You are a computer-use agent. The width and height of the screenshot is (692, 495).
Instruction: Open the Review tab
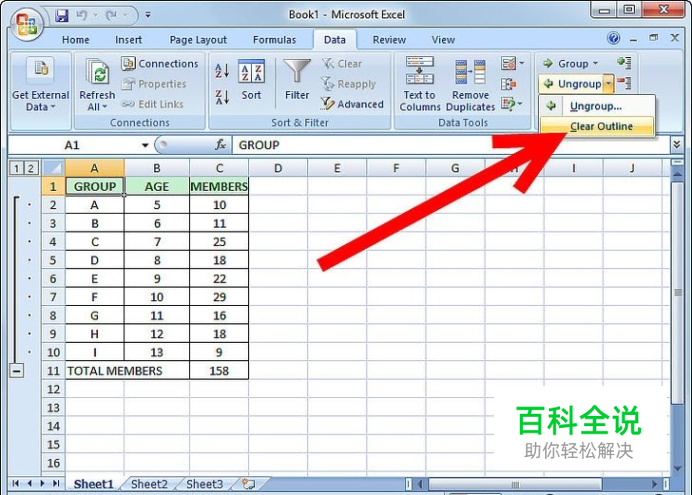point(389,40)
